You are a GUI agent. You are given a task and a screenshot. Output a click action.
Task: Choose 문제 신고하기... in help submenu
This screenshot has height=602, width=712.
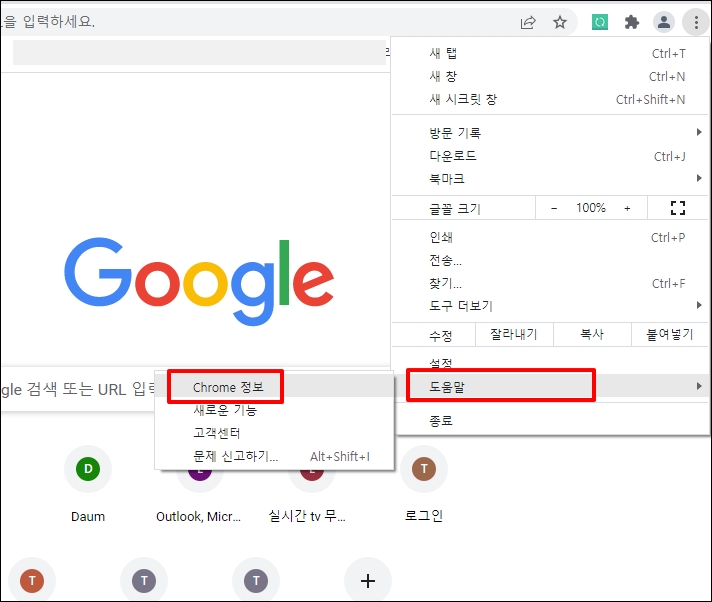274,456
